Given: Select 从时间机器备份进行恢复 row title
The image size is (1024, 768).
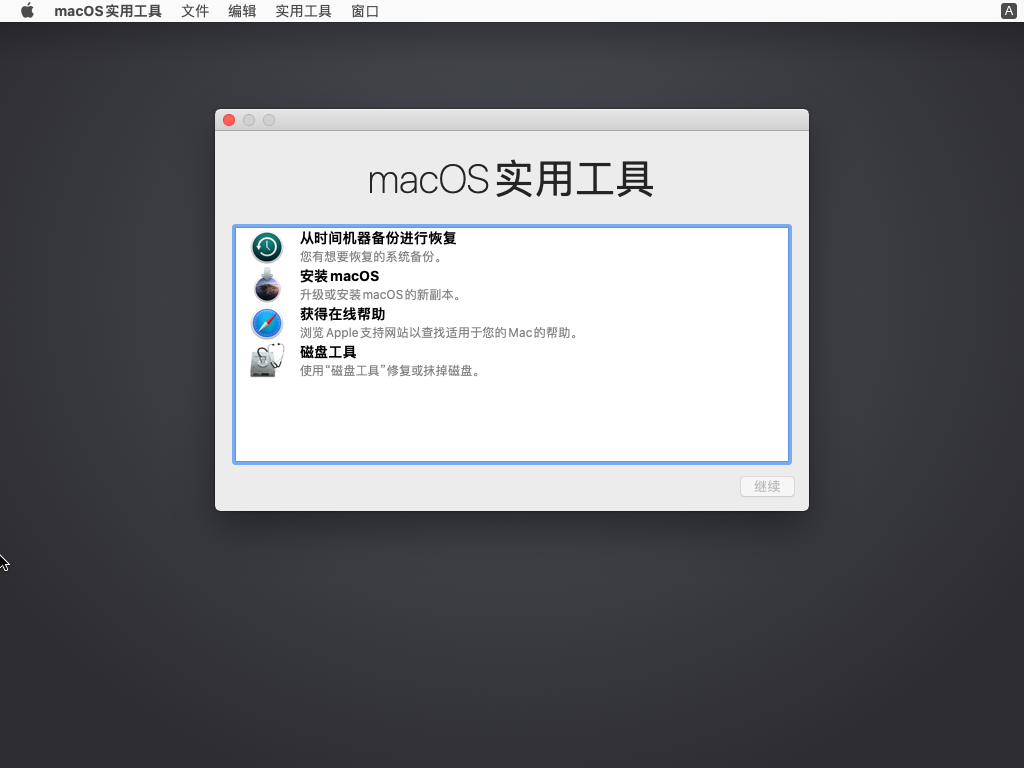Looking at the screenshot, I should pyautogui.click(x=378, y=238).
